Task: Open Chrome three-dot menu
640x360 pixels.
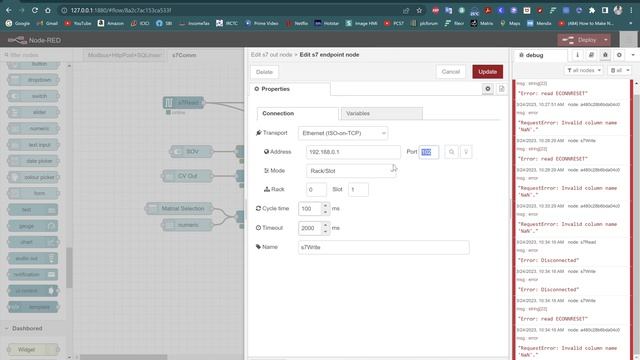Action: [631, 10]
